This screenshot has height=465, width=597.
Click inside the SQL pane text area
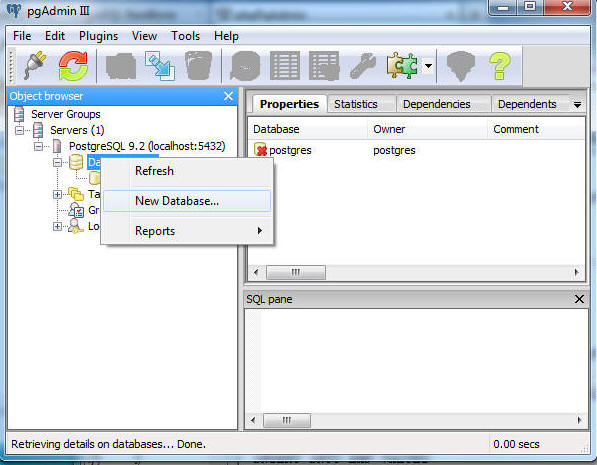click(x=416, y=361)
